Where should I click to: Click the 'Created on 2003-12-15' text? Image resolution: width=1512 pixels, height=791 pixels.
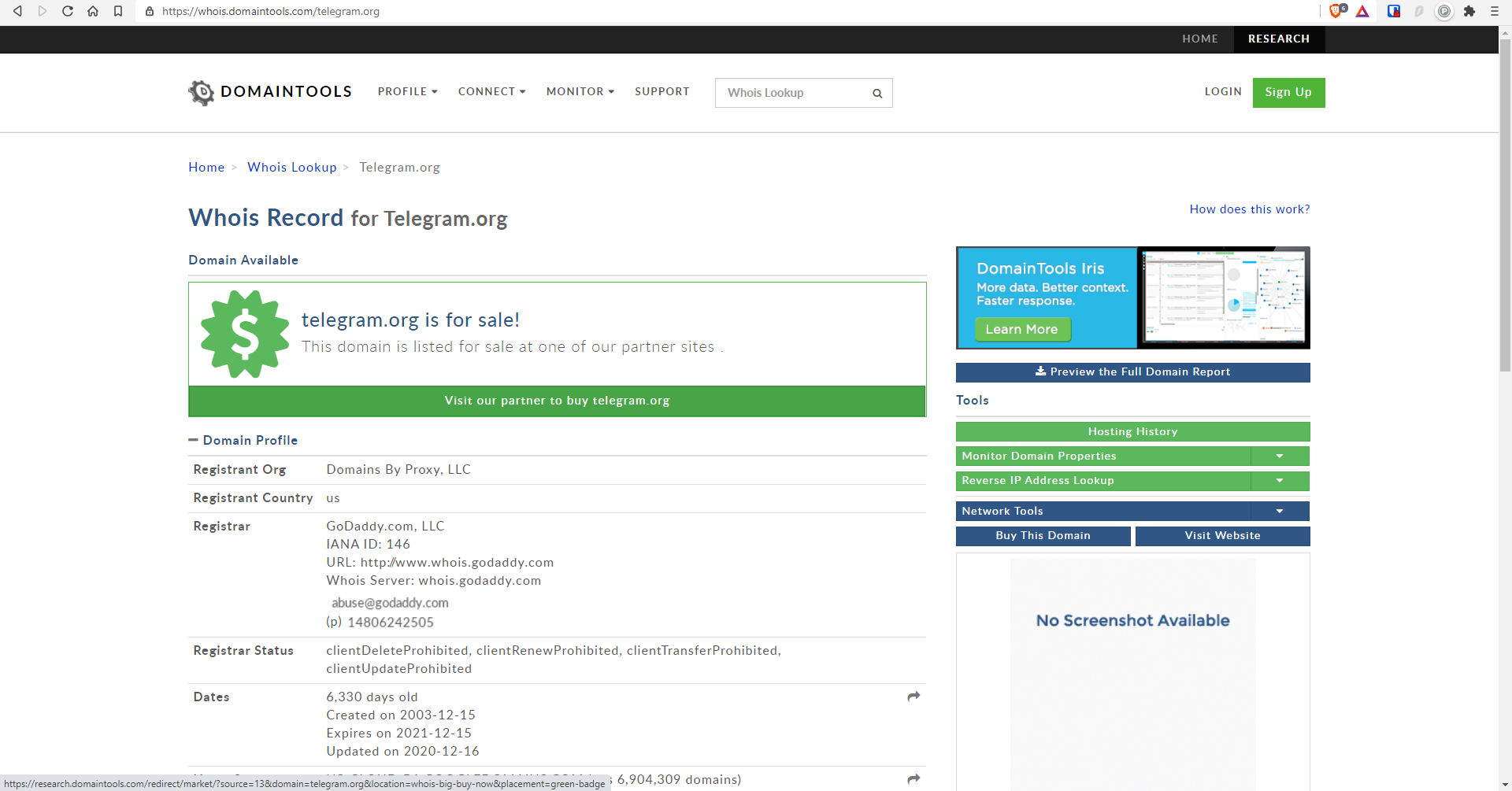[401, 715]
